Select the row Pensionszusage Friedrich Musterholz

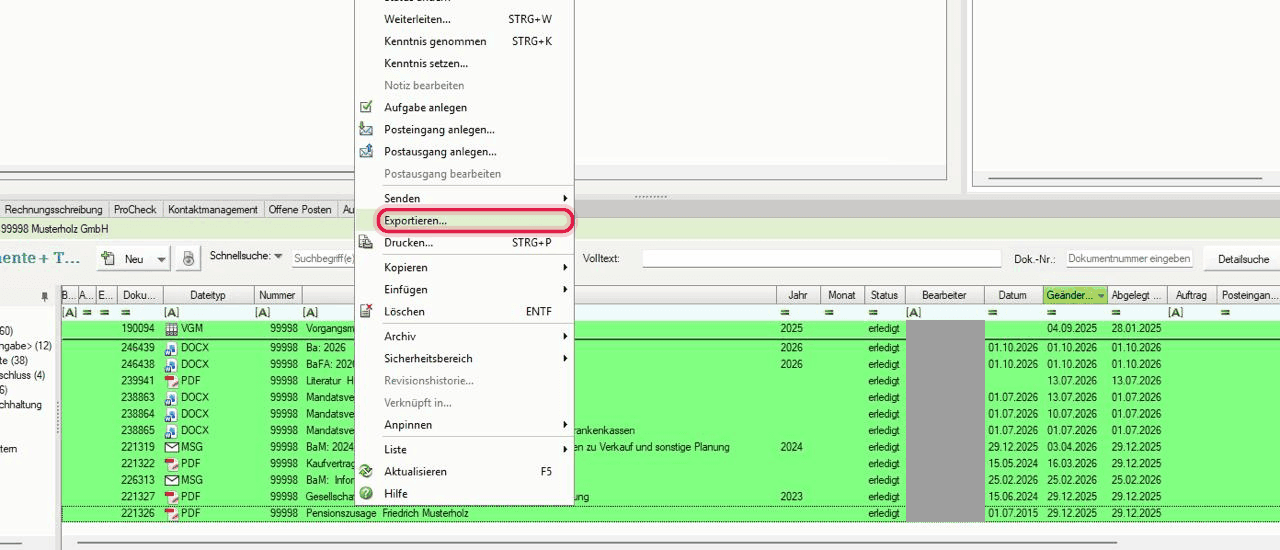[670, 513]
